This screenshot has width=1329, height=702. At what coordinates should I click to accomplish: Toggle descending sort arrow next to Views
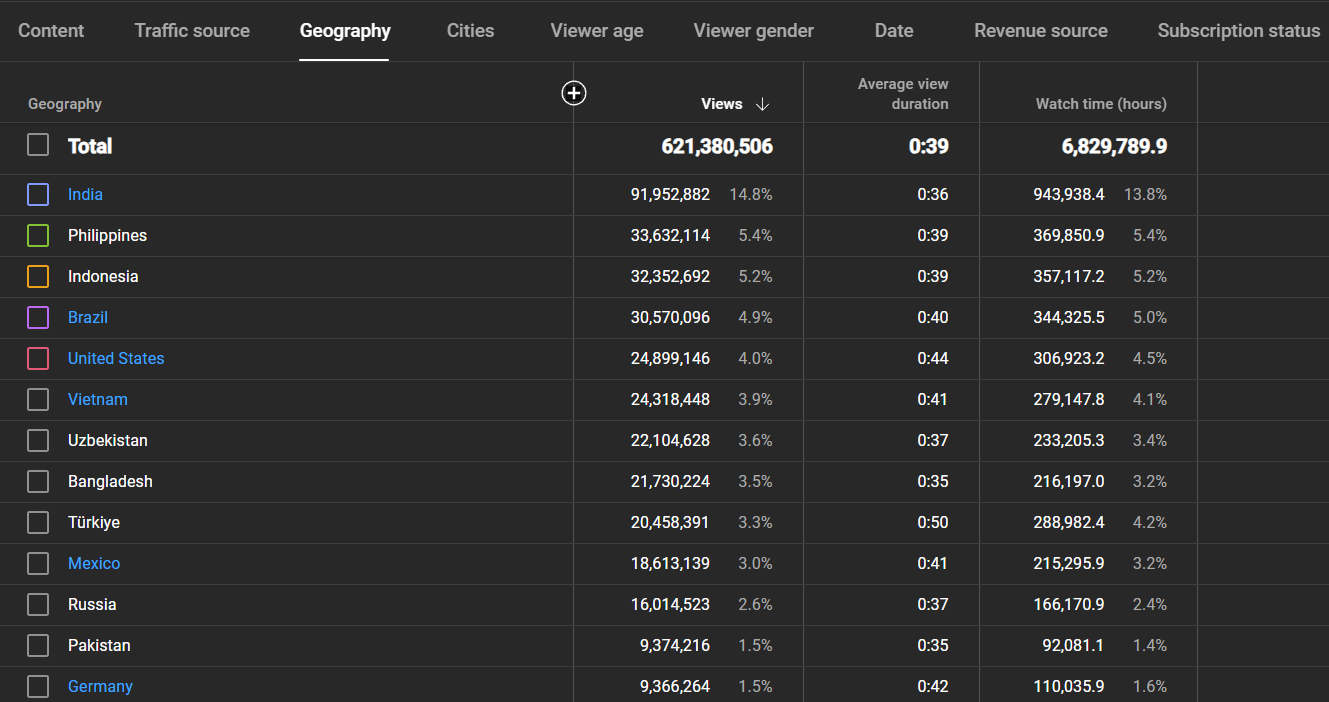point(762,104)
